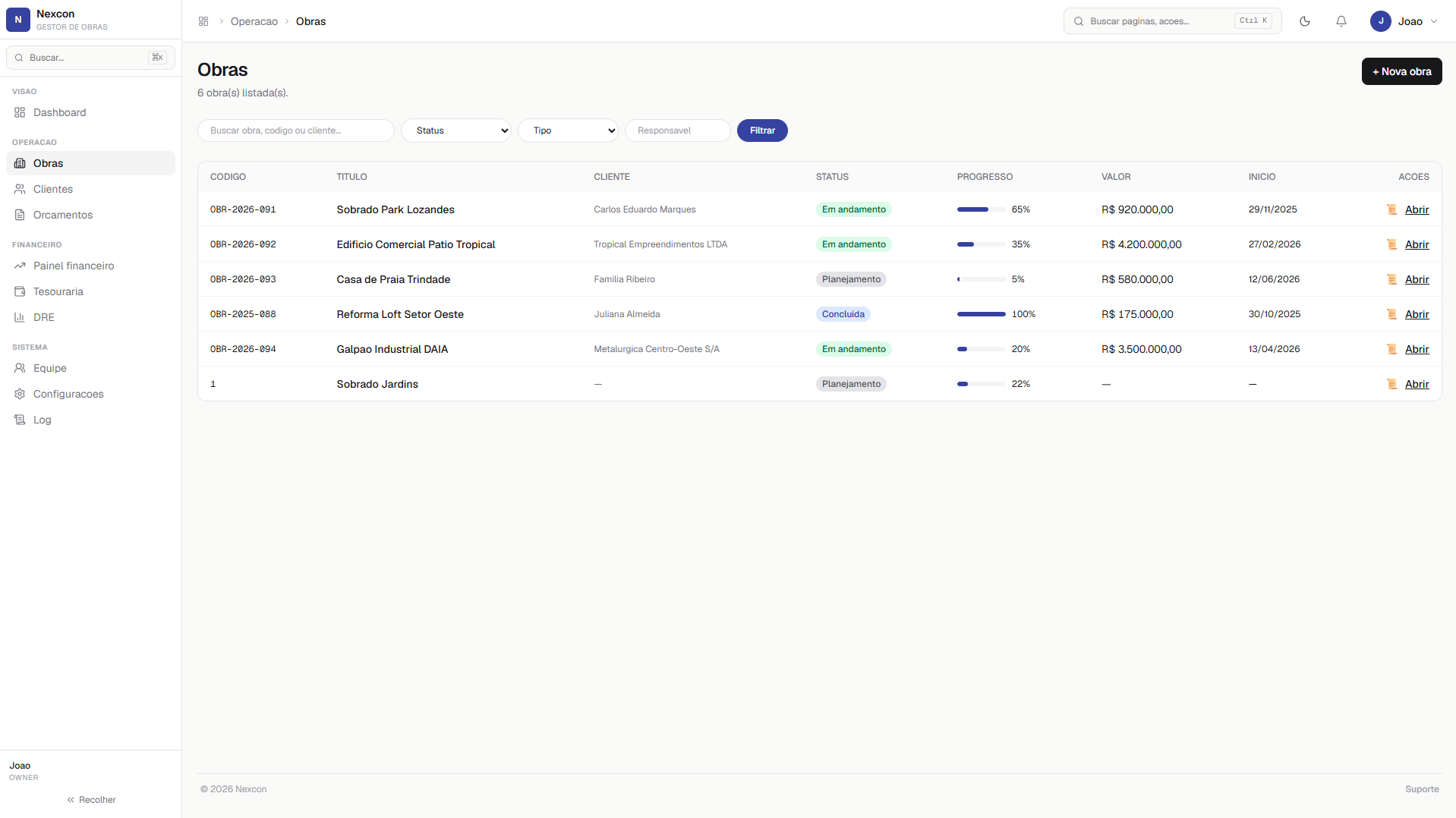
Task: Click the J user avatar
Action: tap(1381, 21)
